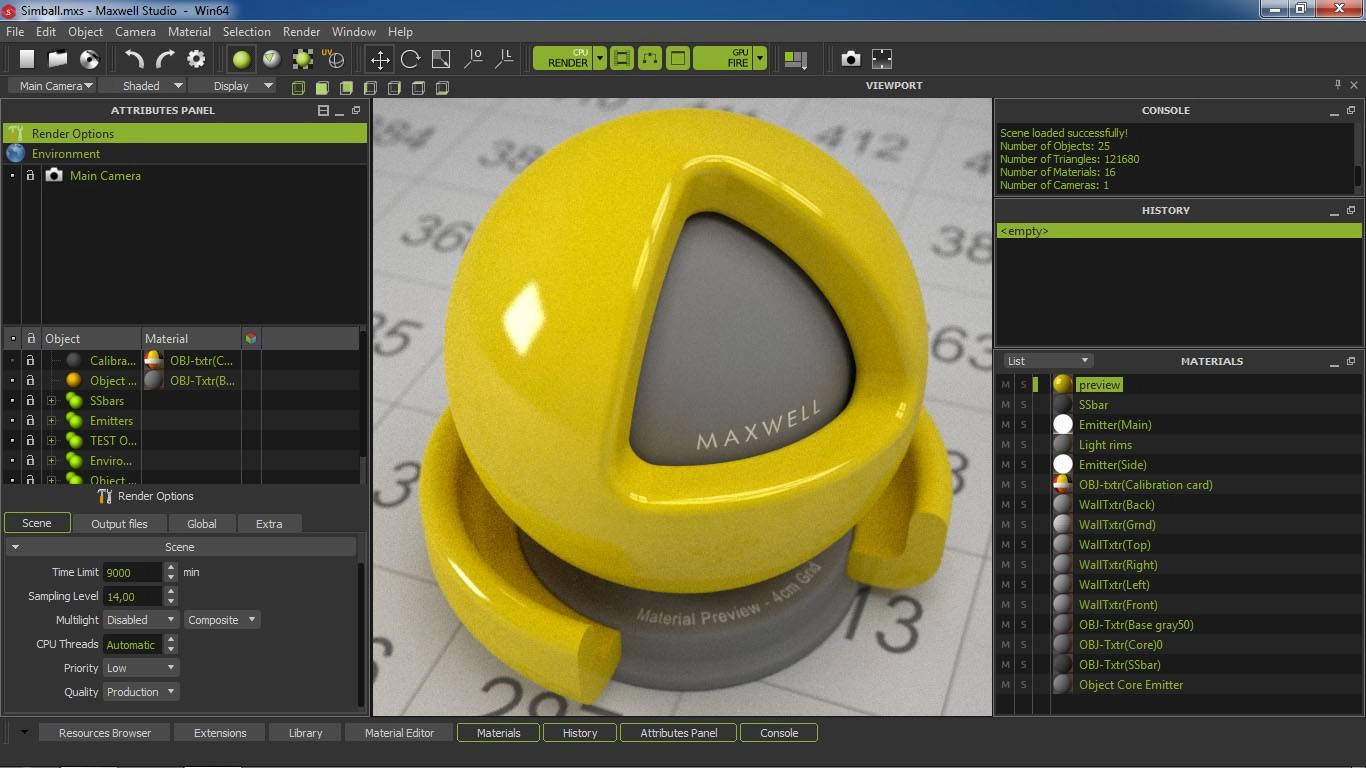Open the GPU FIRE dropdown arrow
The image size is (1366, 768).
[x=760, y=58]
